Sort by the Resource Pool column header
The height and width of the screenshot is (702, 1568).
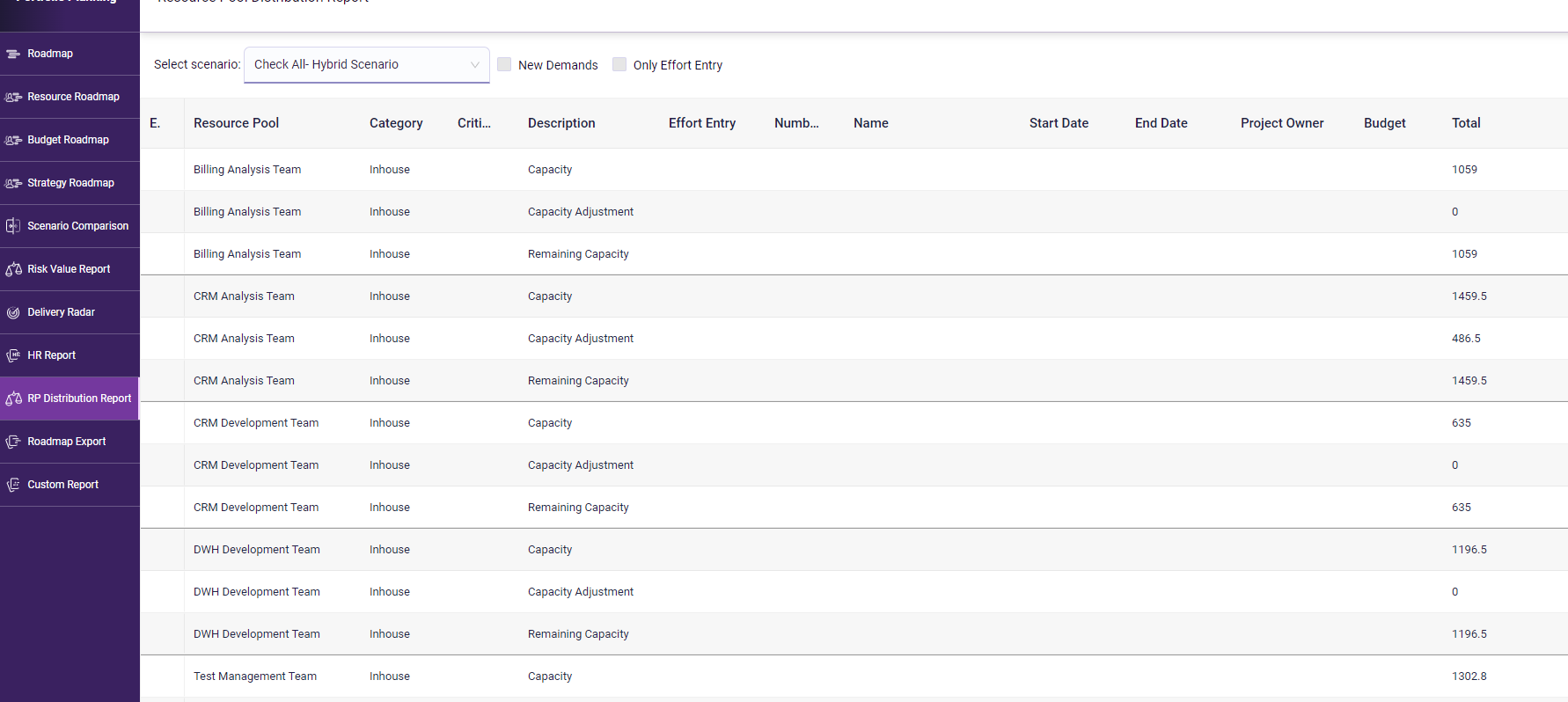click(x=236, y=123)
